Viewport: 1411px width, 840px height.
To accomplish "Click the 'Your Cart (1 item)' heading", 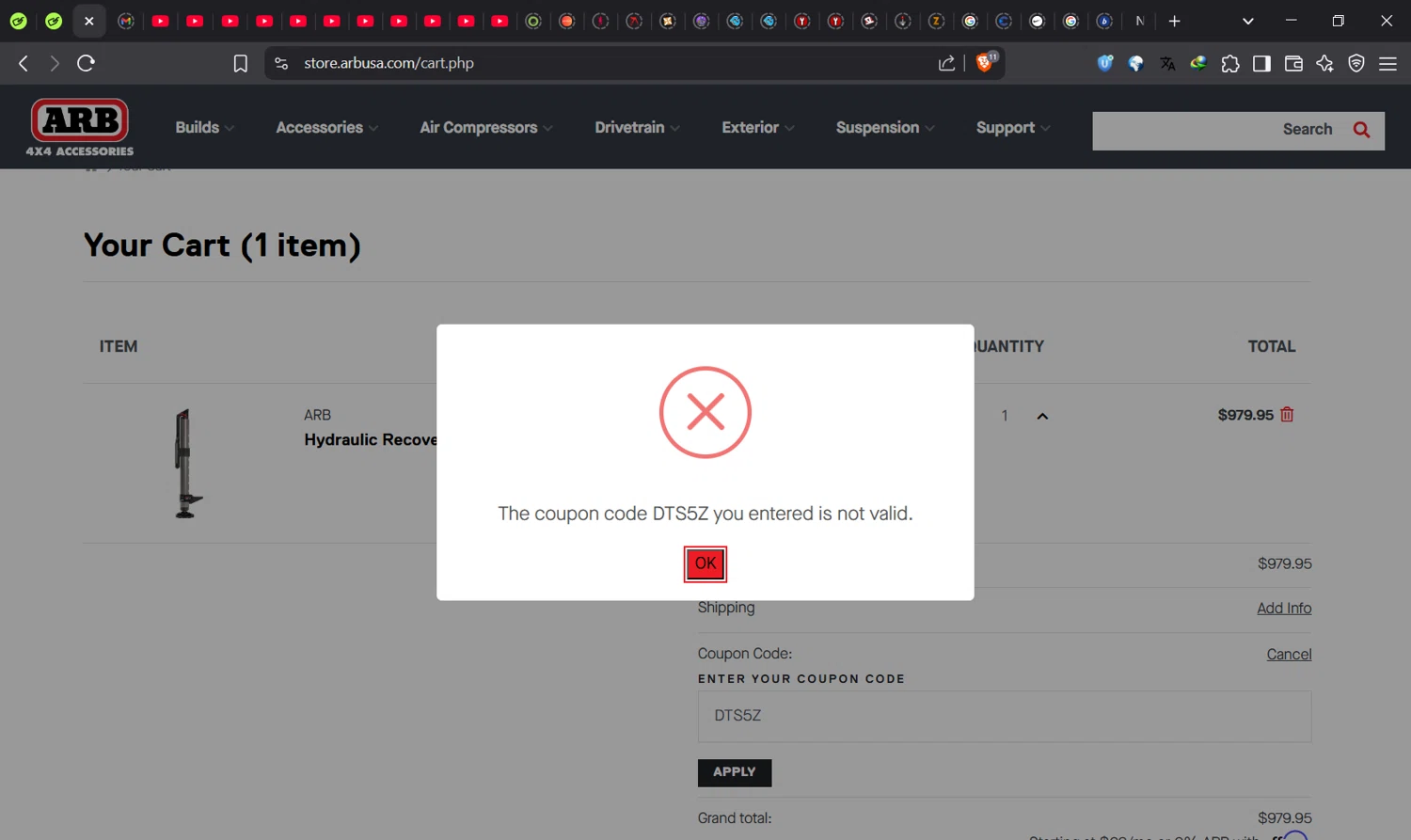I will click(x=222, y=246).
